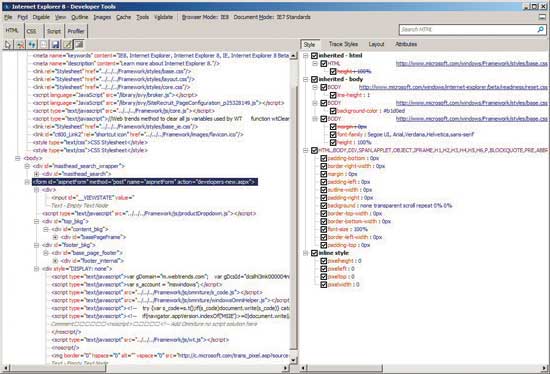Switch to the Script tab
Viewport: 550px width, 374px height.
point(54,31)
